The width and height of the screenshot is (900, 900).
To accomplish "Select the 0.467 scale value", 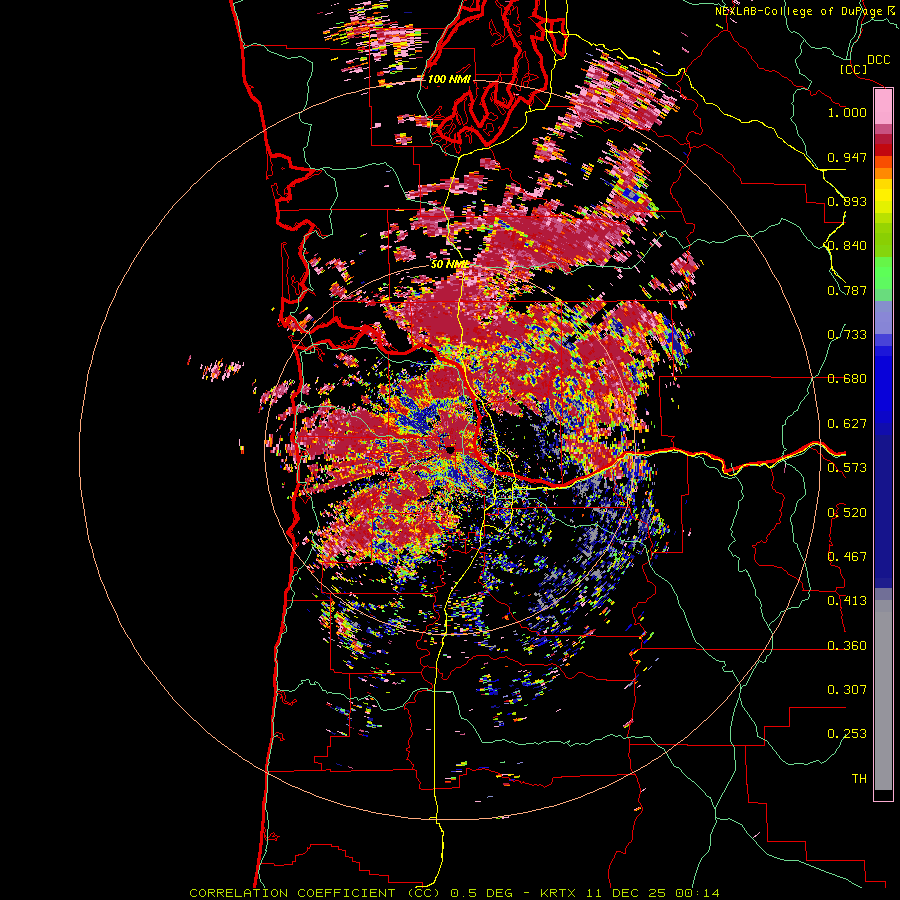I will pyautogui.click(x=847, y=557).
